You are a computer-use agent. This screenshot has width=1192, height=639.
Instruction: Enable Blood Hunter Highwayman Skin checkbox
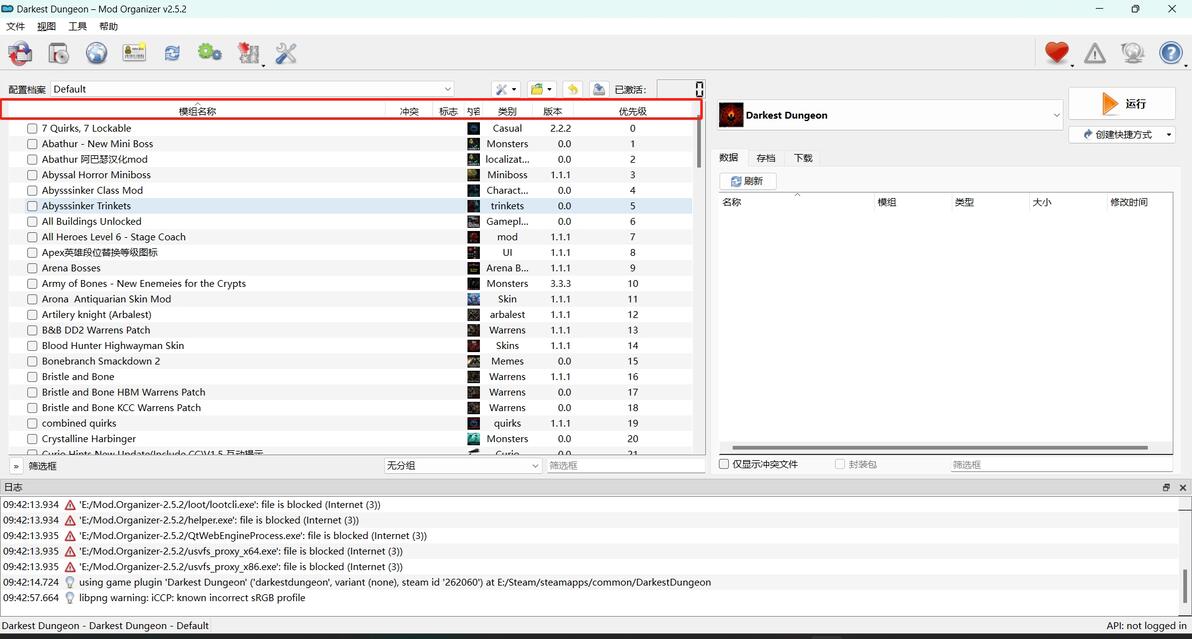click(x=32, y=346)
